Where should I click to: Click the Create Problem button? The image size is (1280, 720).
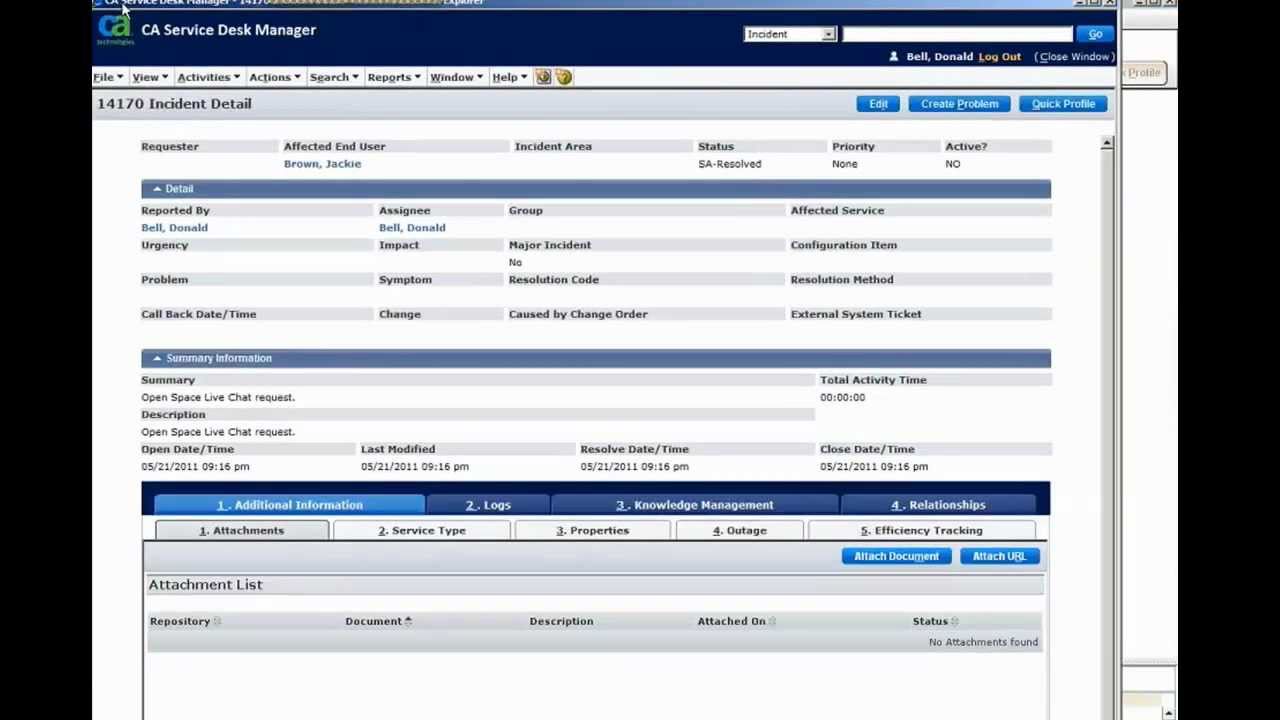tap(958, 103)
